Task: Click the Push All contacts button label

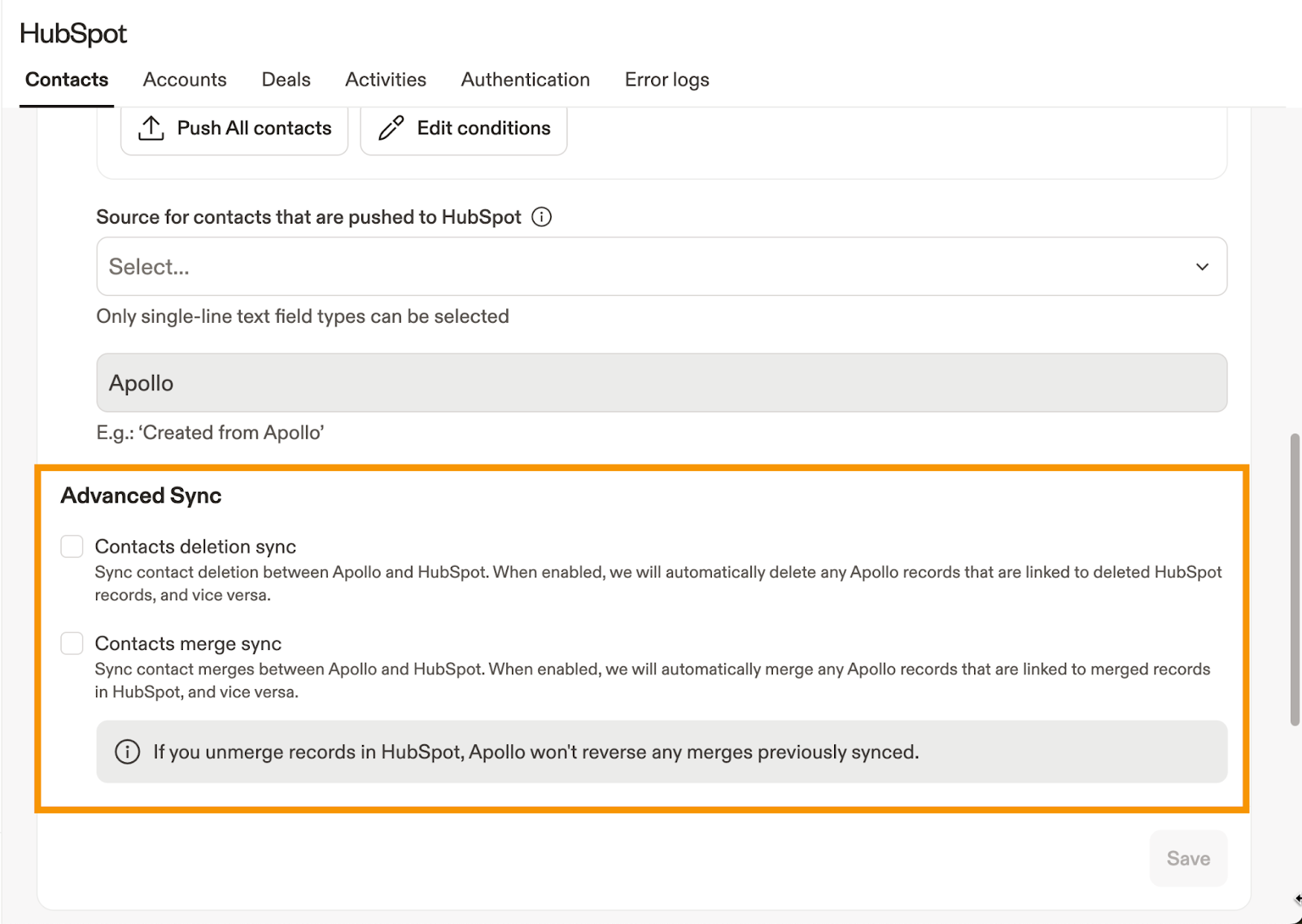Action: (254, 129)
